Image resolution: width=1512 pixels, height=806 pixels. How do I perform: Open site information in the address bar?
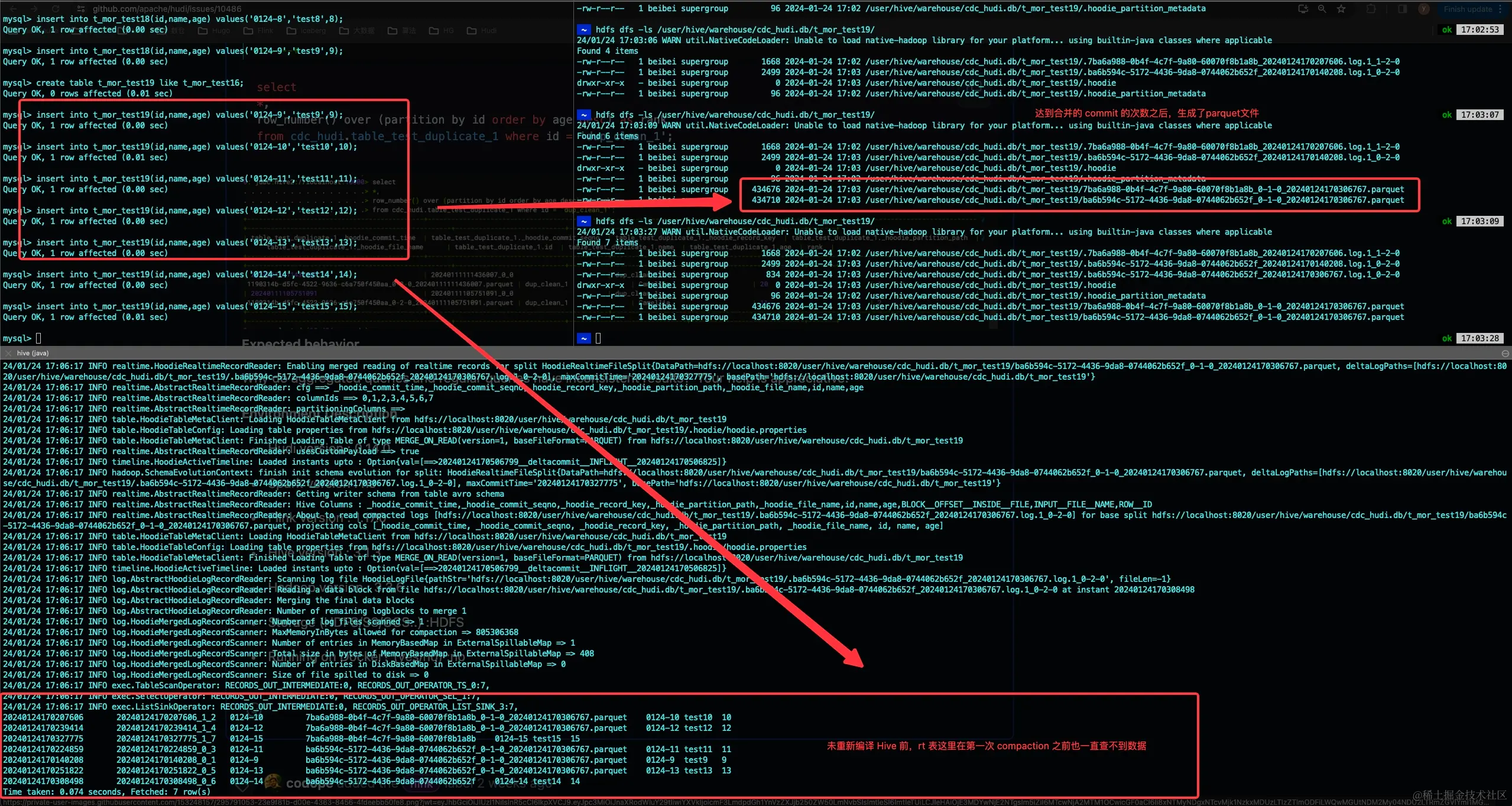(x=82, y=9)
